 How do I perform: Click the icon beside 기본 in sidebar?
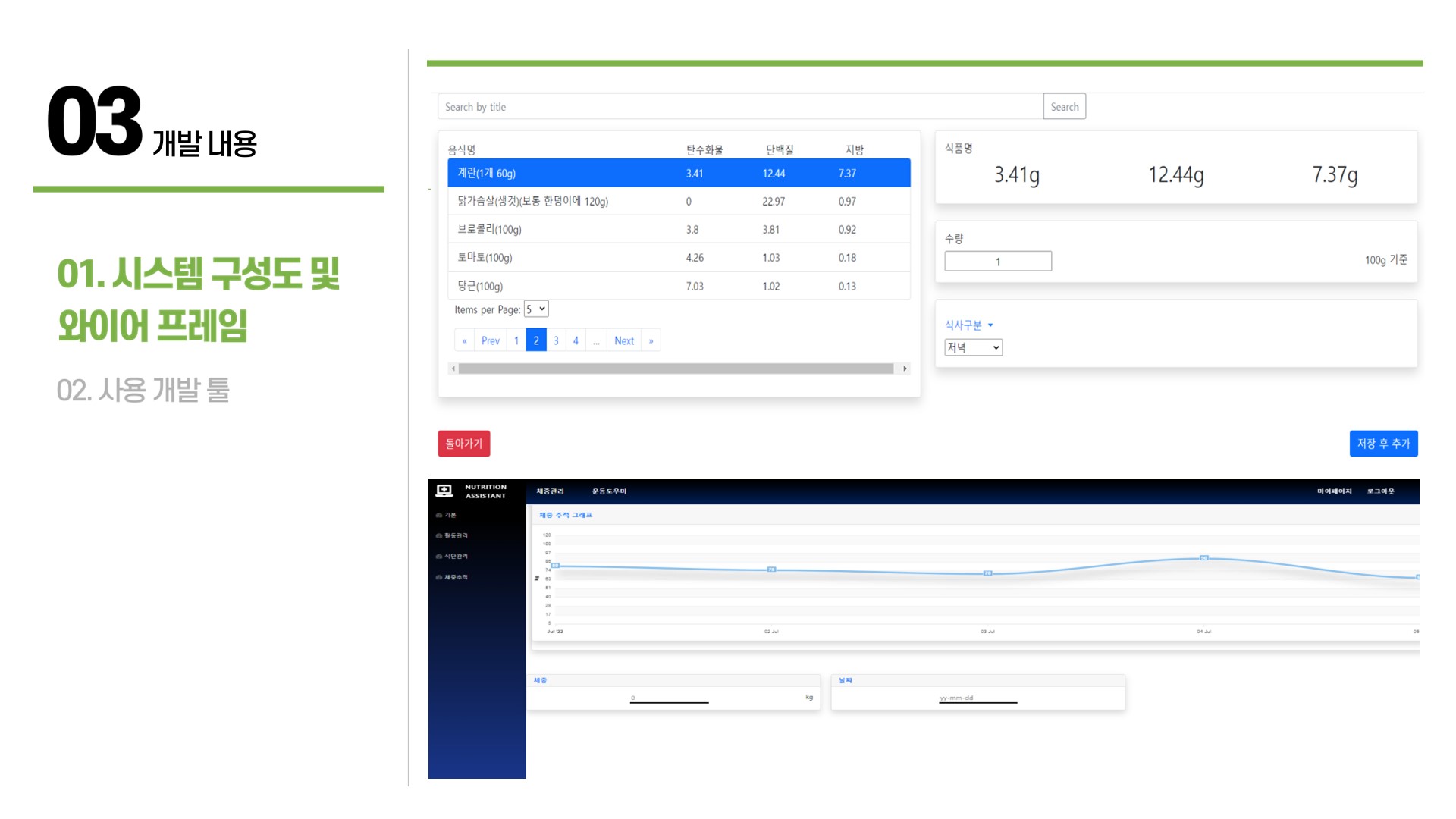click(439, 516)
